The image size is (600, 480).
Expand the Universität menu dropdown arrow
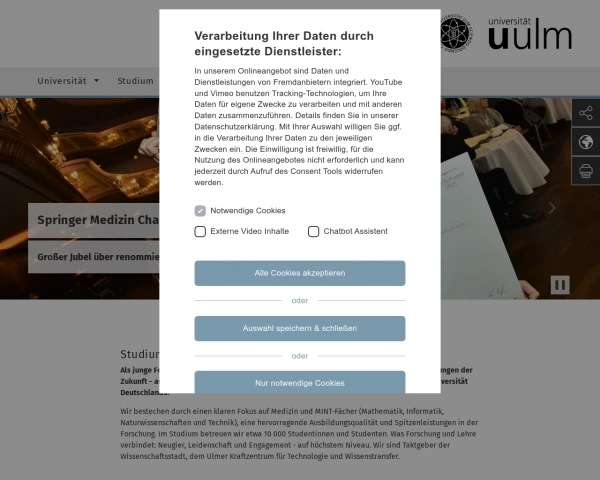click(96, 81)
